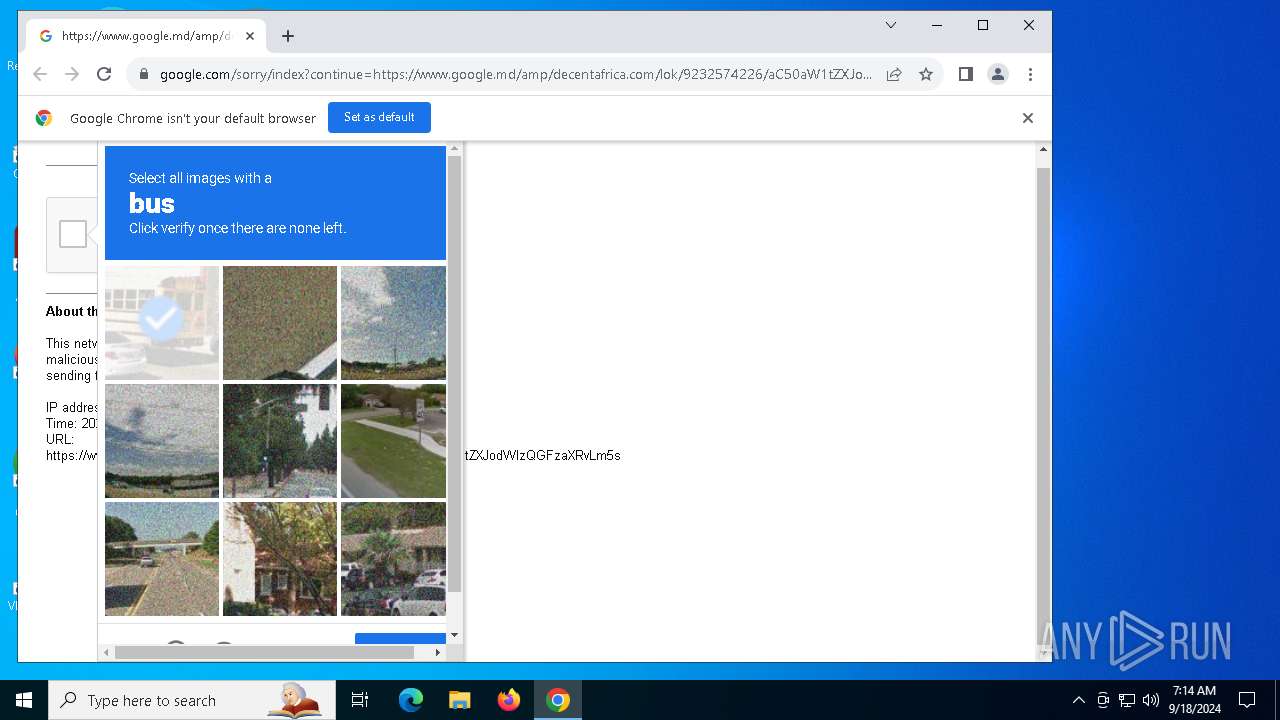The image size is (1280, 720).
Task: Select the cloudy sky horizon tile
Action: click(x=162, y=440)
